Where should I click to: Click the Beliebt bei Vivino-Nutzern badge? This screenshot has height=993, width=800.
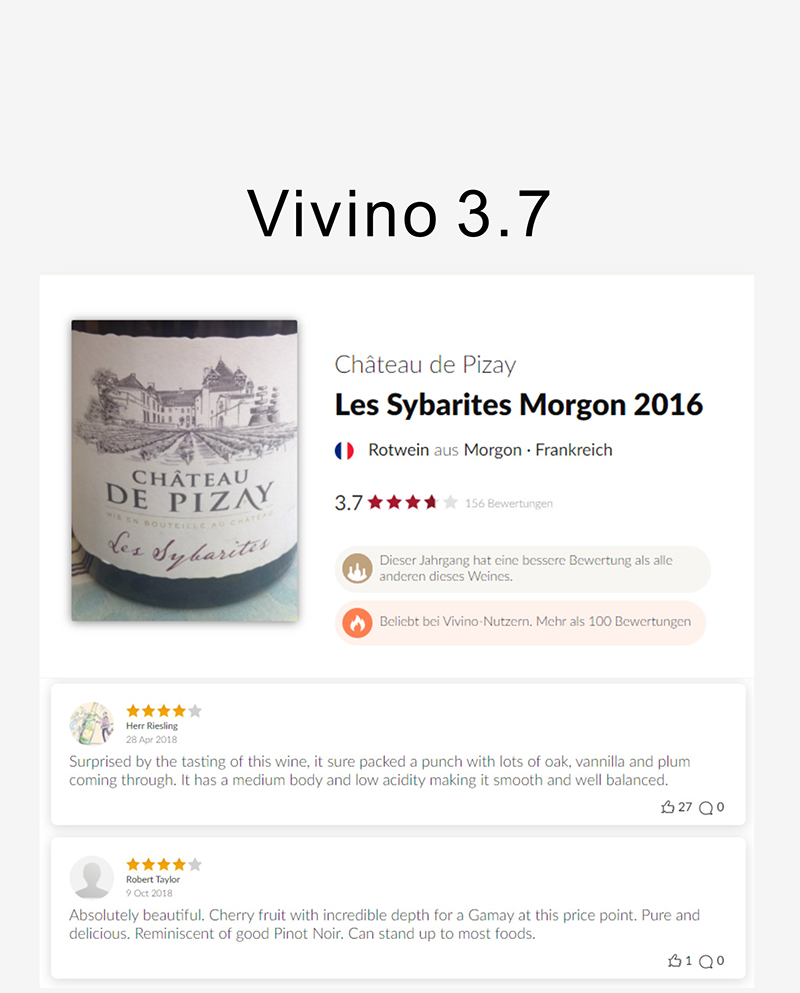(x=520, y=623)
